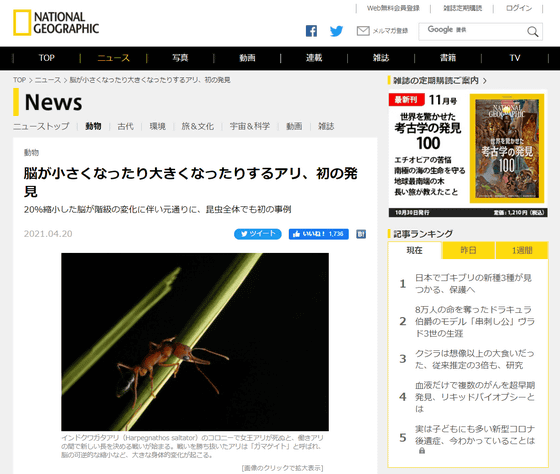Screen dimensions: 560x474
Task: Open the Facebook page icon
Action: [311, 31]
